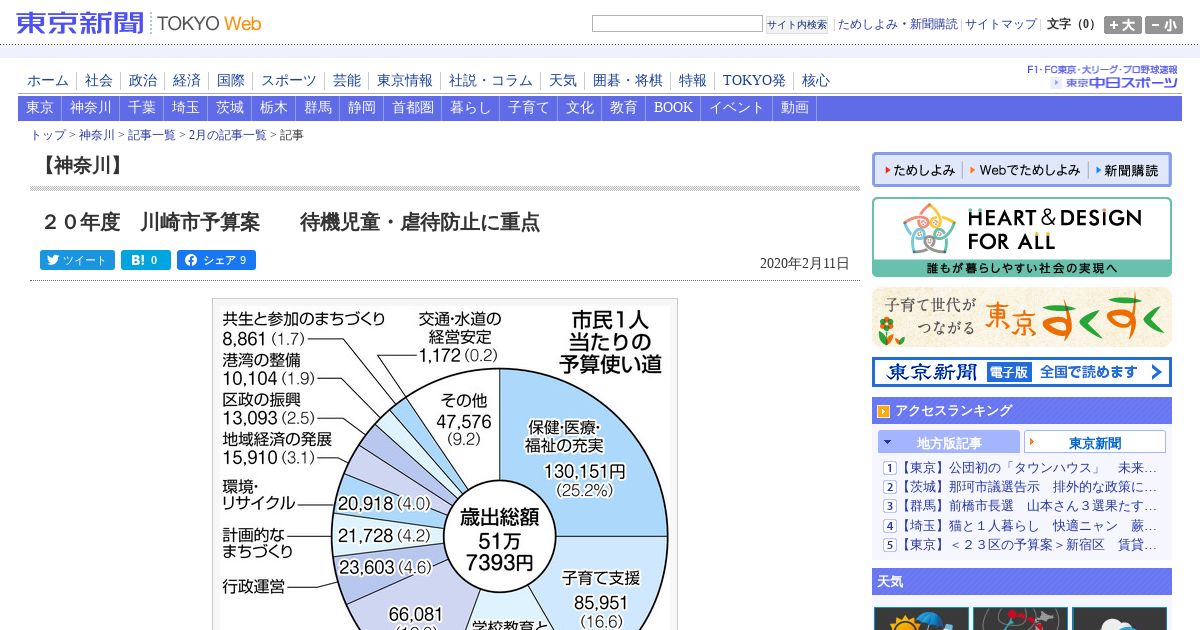Open ためしよみ link in sidebar box
The image size is (1200, 630).
click(919, 171)
